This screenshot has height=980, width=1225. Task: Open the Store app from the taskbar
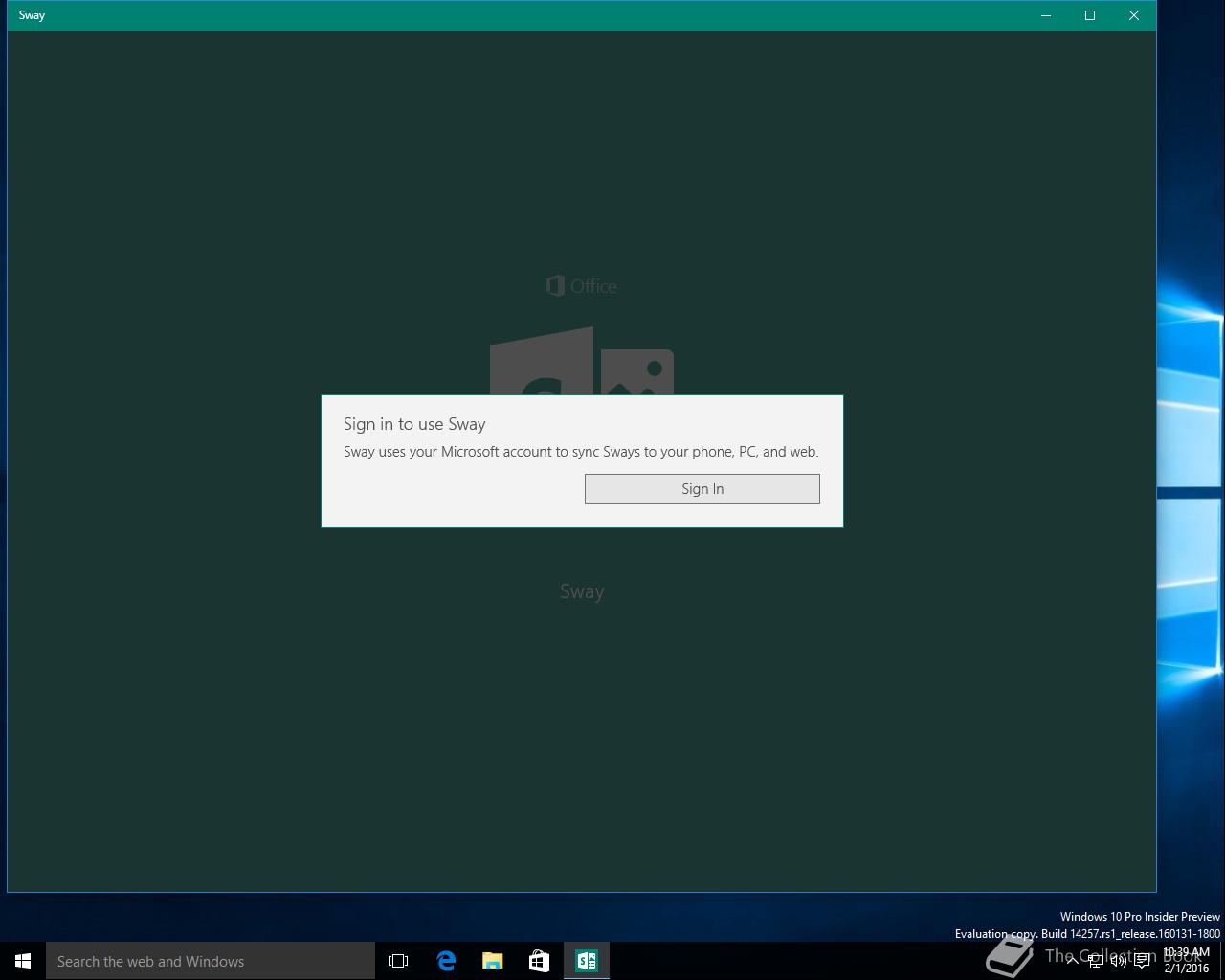pyautogui.click(x=540, y=961)
